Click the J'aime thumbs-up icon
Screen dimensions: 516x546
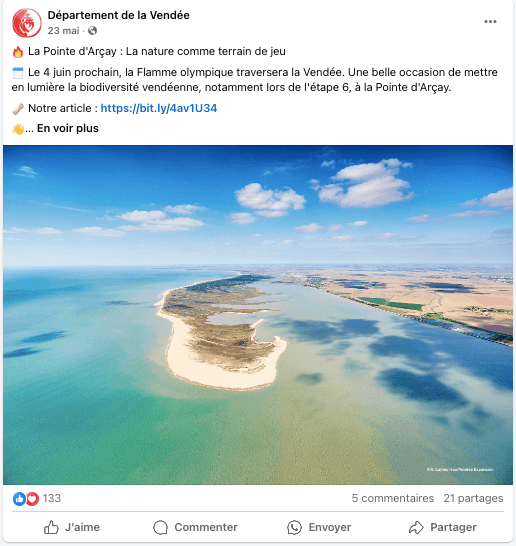click(51, 527)
